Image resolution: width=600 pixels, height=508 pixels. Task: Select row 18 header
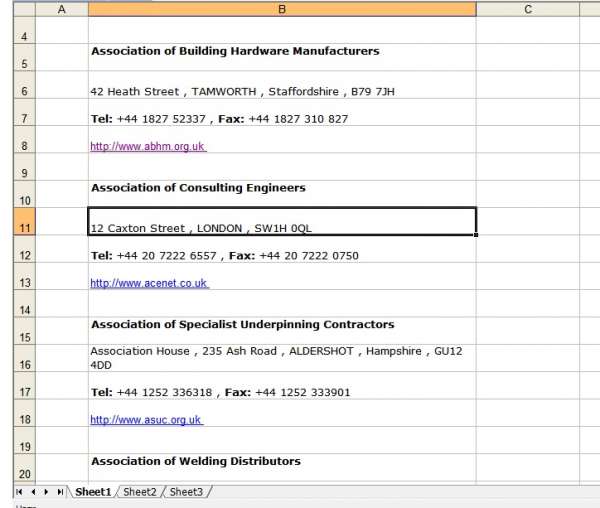tap(24, 413)
